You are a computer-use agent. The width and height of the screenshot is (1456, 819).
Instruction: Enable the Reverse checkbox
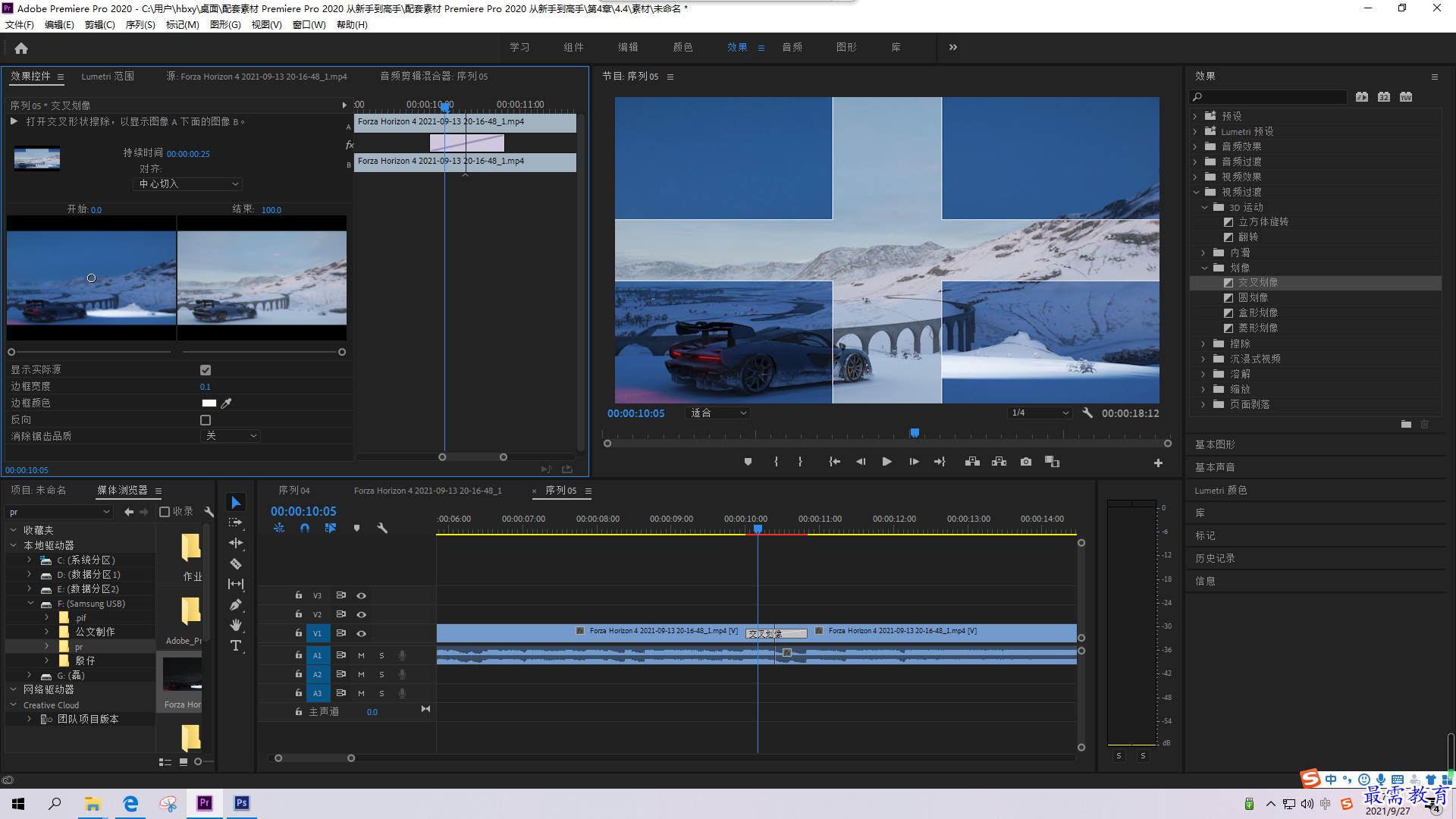pos(205,420)
